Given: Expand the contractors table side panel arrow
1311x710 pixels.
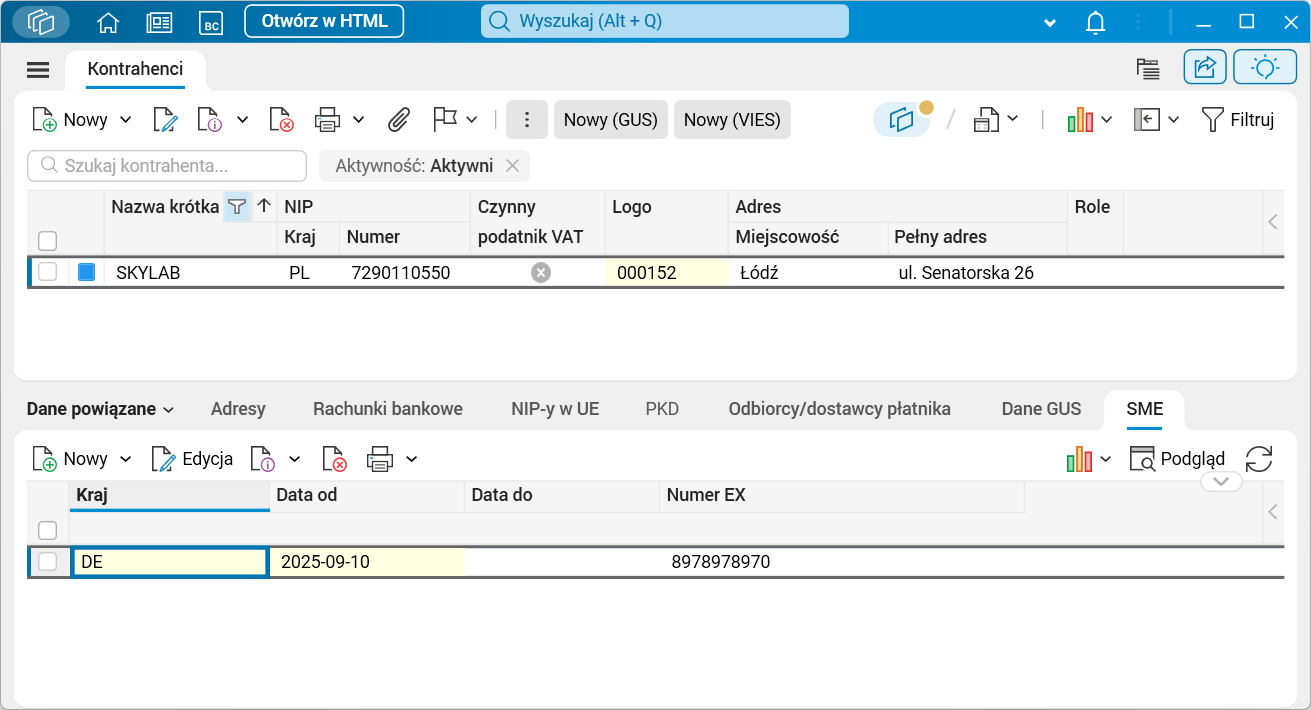Looking at the screenshot, I should coord(1273,222).
